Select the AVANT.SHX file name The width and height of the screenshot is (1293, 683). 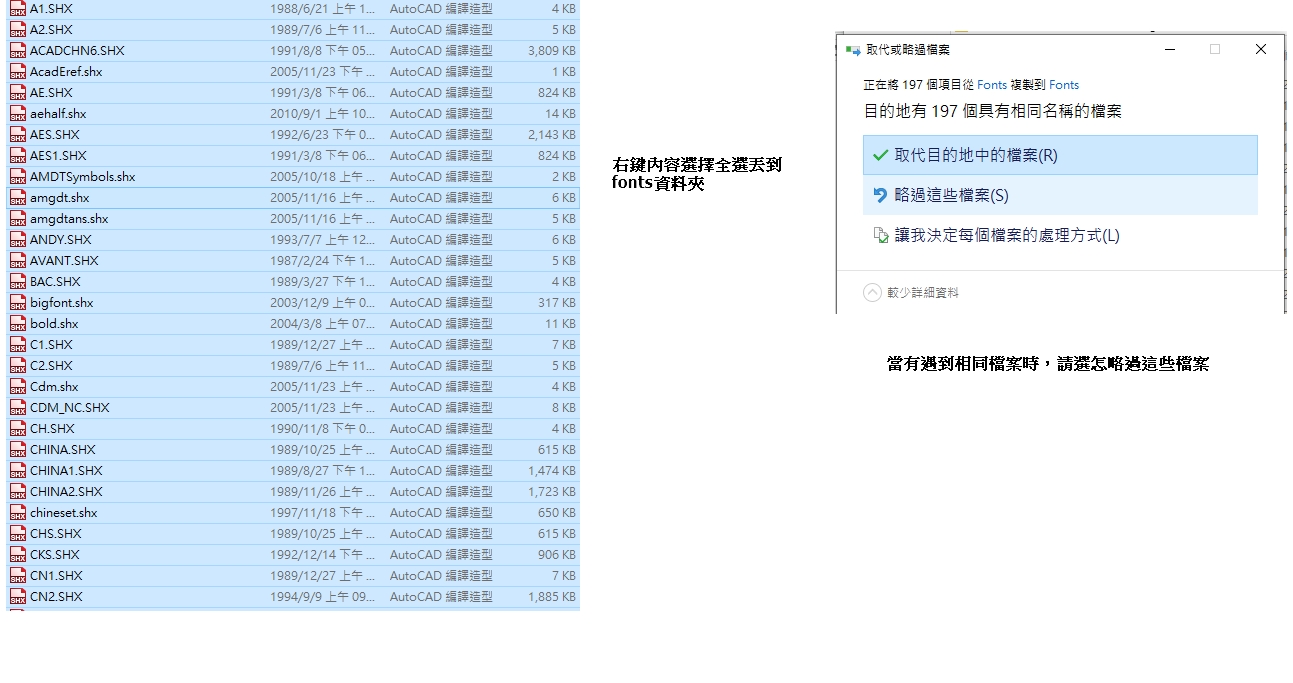tap(64, 260)
